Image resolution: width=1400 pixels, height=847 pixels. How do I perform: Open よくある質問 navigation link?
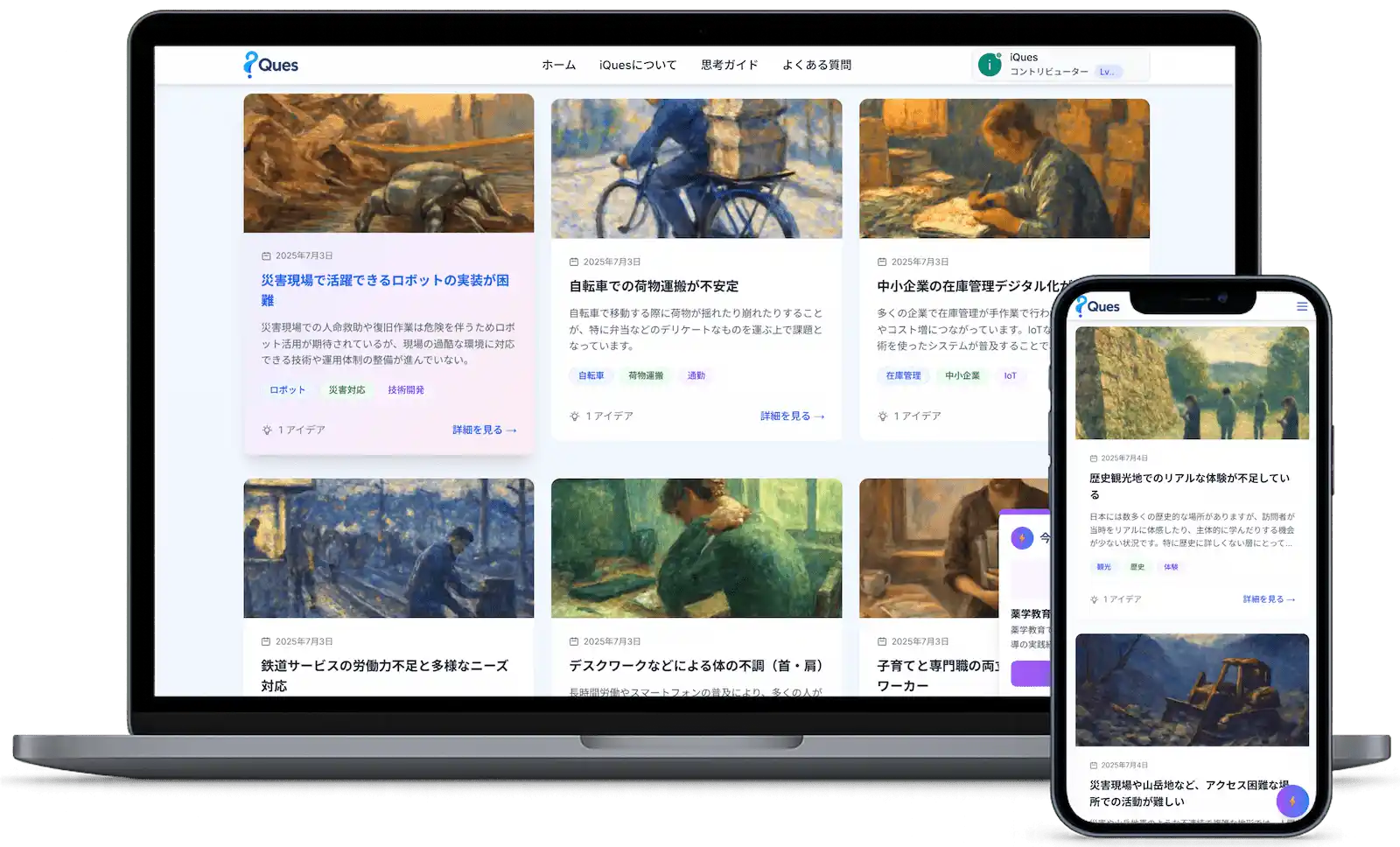pos(816,65)
